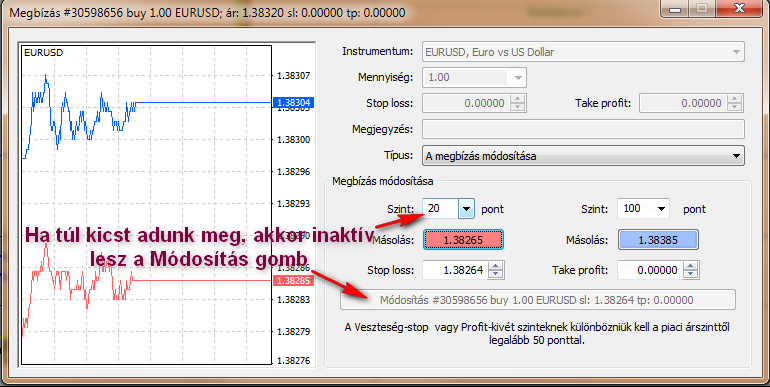This screenshot has height=387, width=770.
Task: Click the maximize button in title bar
Action: point(702,8)
